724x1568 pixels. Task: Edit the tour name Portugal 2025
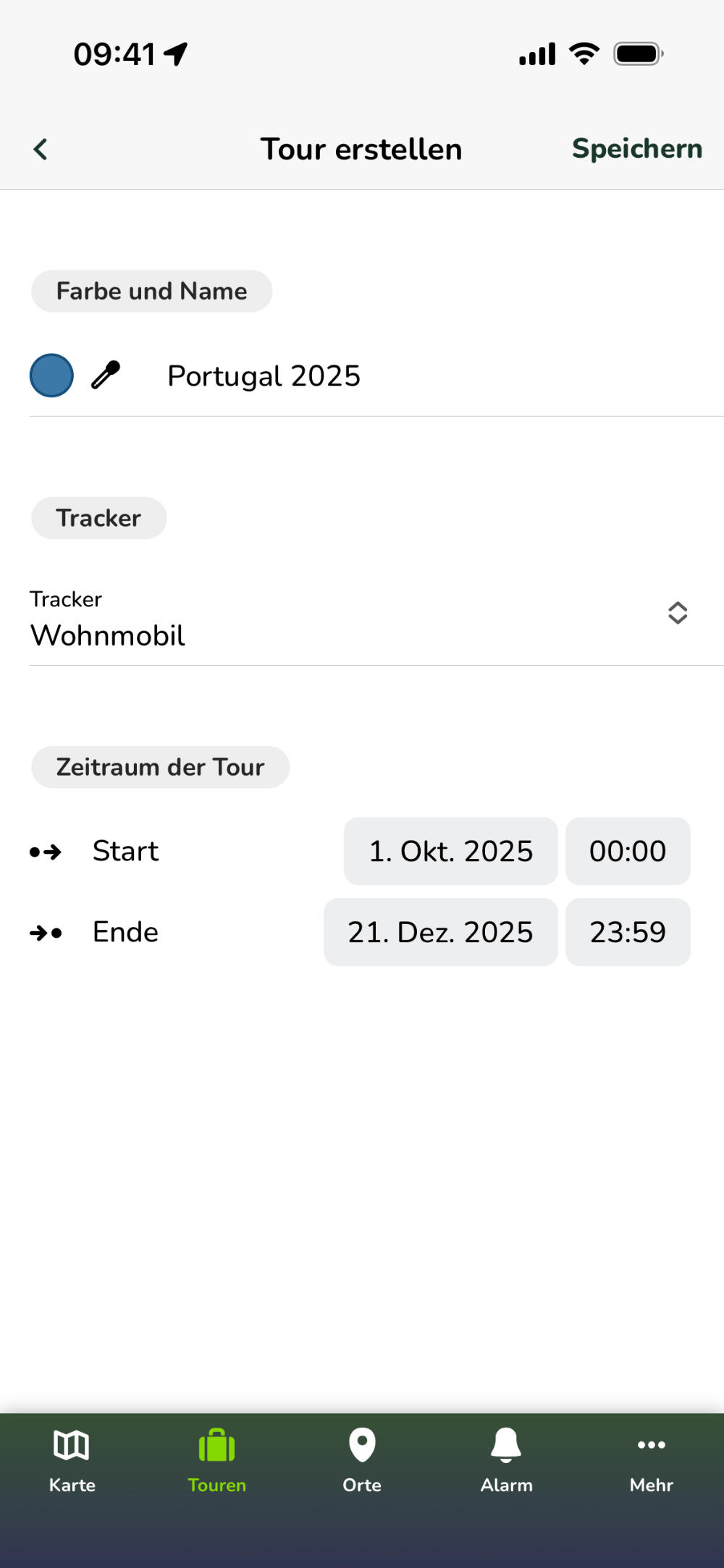click(x=264, y=376)
